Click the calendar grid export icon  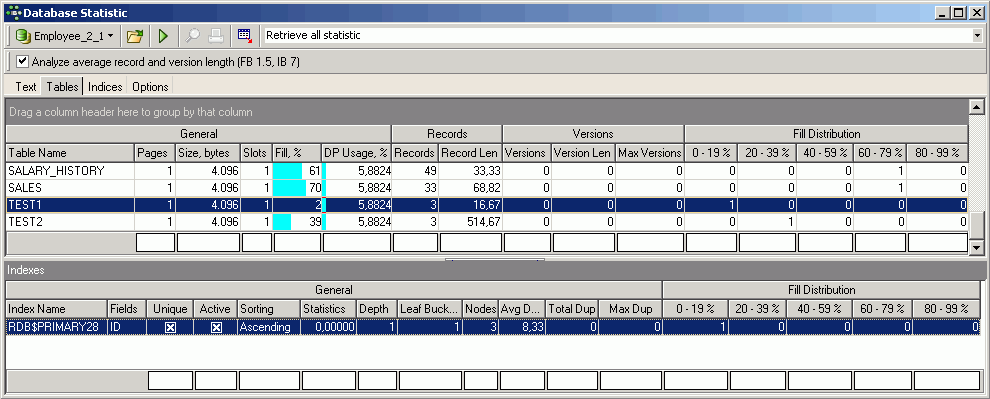pyautogui.click(x=245, y=36)
